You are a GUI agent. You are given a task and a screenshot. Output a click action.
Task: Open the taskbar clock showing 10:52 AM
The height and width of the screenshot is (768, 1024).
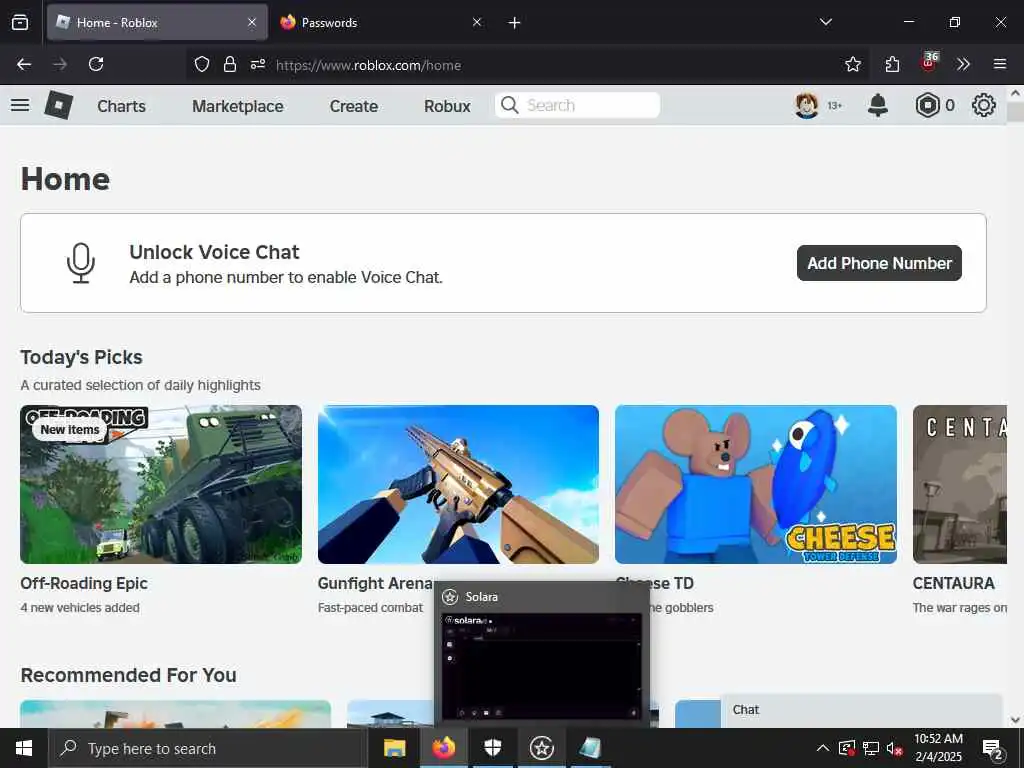(x=938, y=748)
